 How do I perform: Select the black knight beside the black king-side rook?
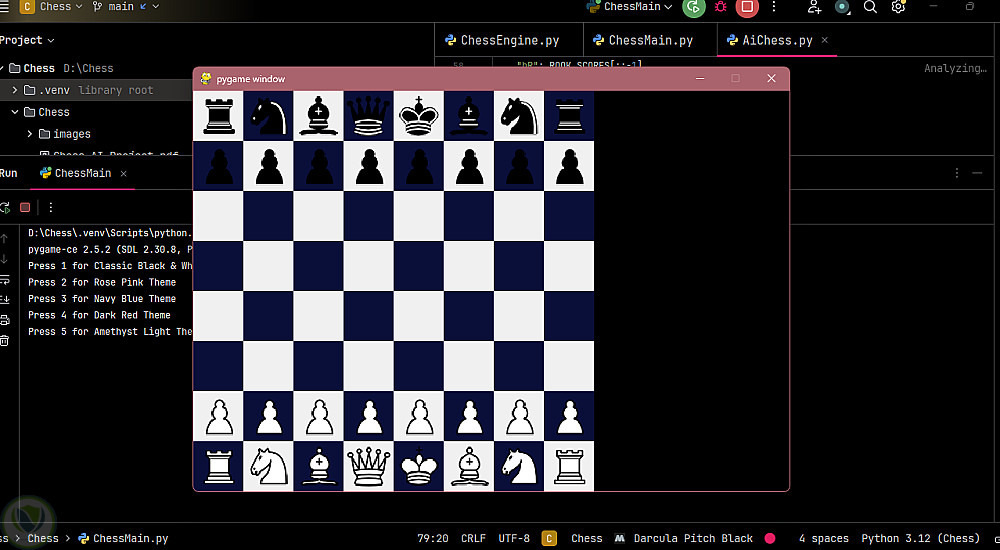pos(518,115)
